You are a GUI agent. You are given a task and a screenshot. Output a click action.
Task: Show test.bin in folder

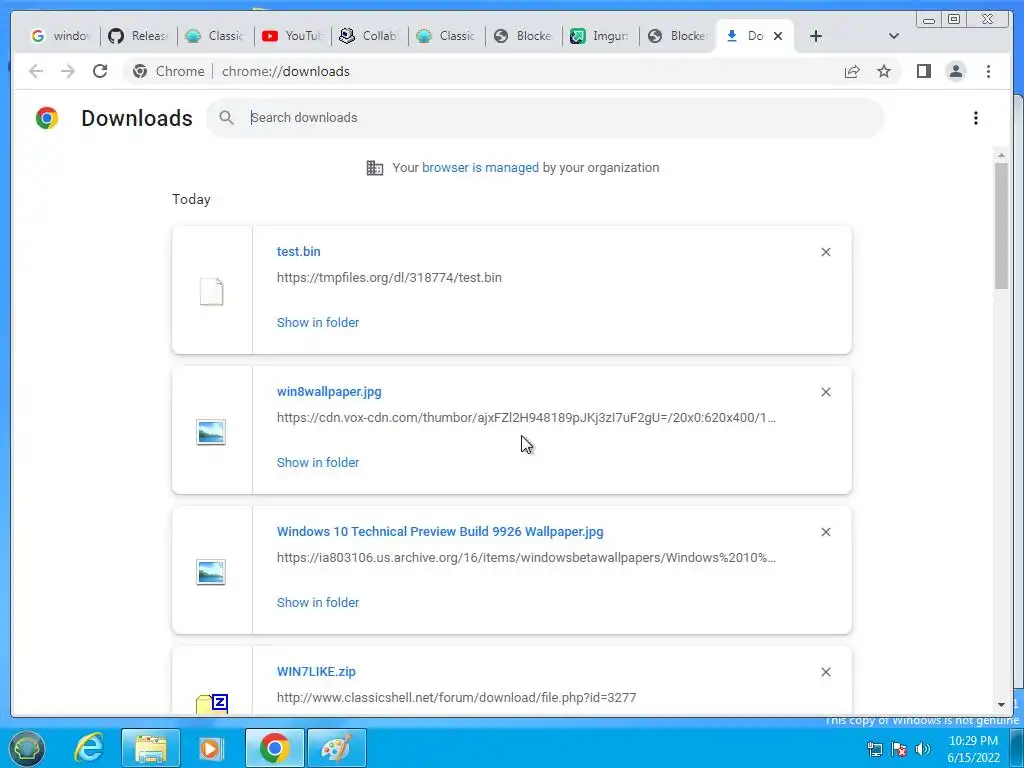click(x=318, y=323)
